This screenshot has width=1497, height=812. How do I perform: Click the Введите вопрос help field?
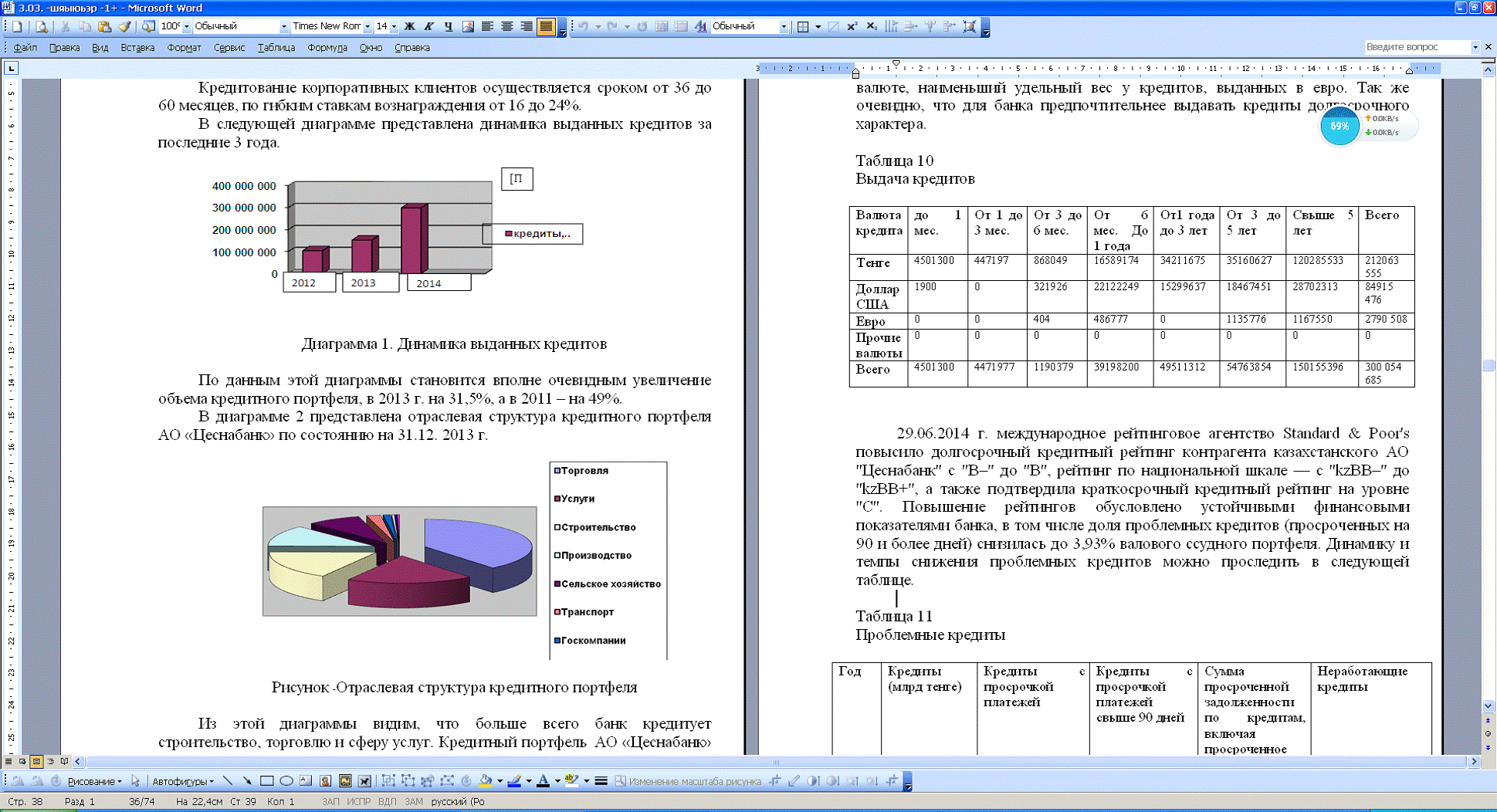[x=1415, y=47]
